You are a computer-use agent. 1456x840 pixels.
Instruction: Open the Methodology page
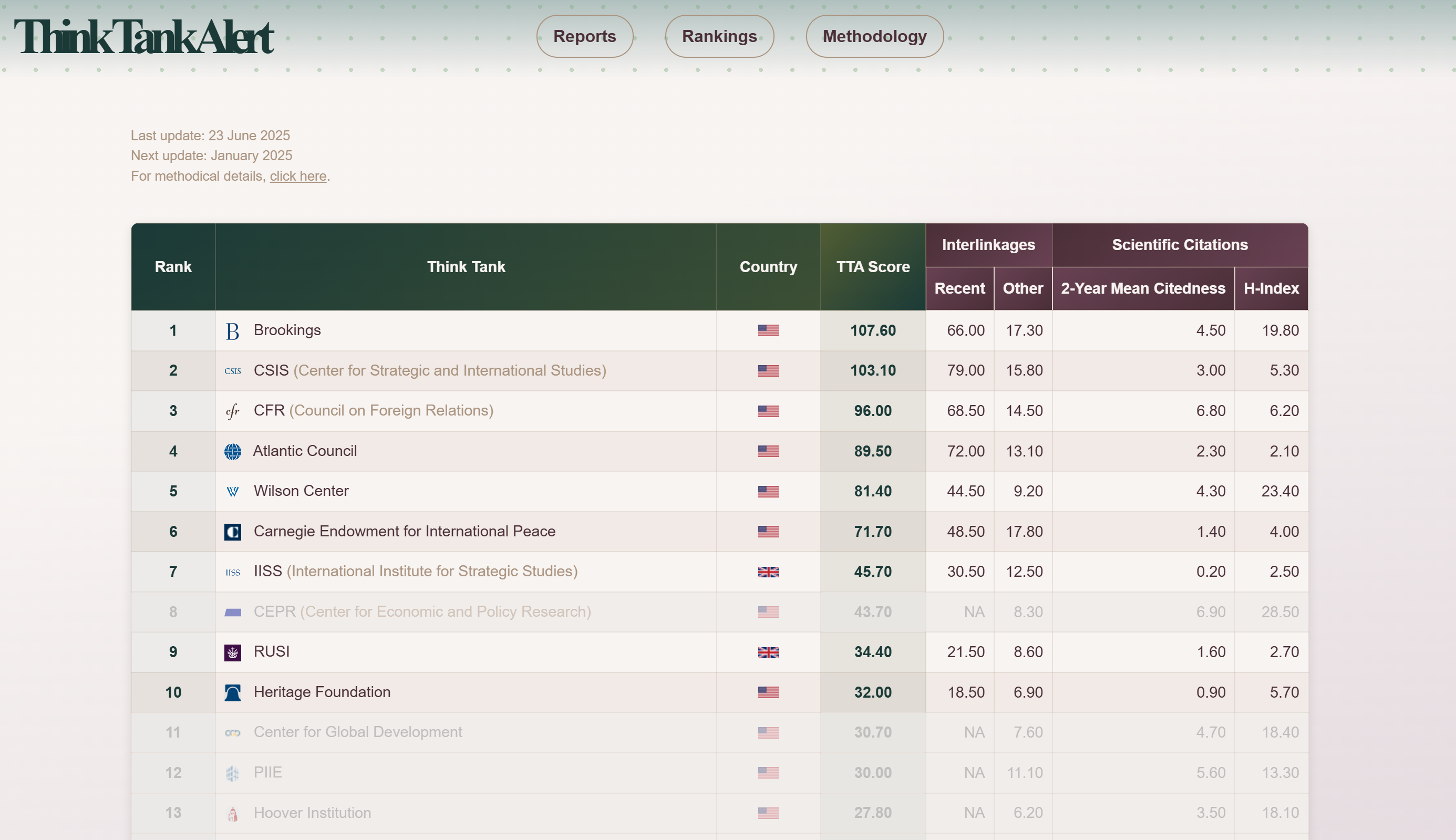[x=874, y=36]
